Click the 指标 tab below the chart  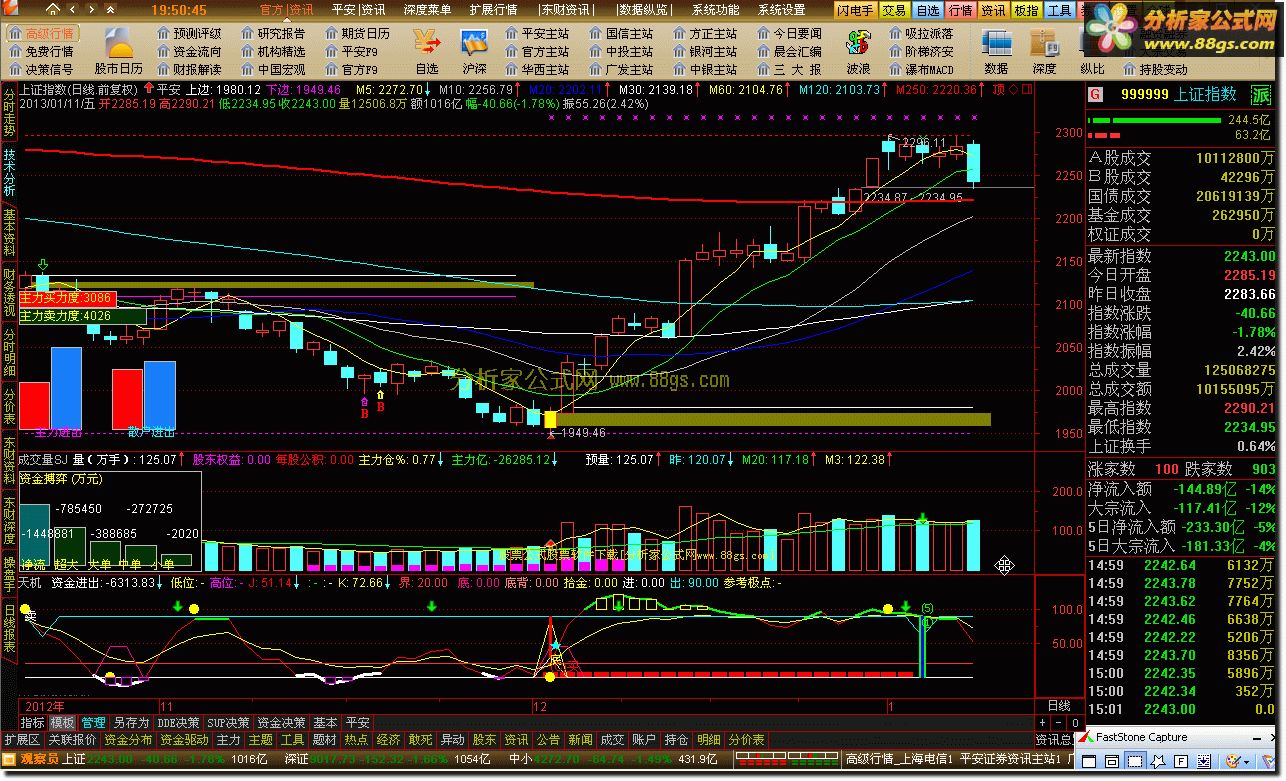point(32,722)
